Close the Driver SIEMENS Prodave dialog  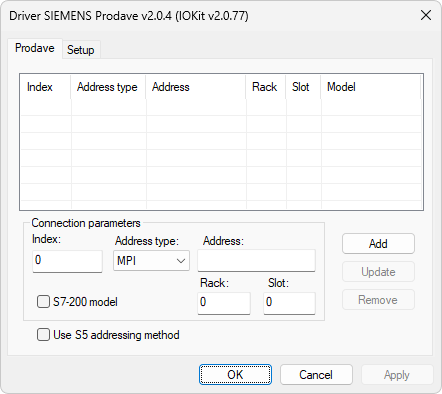coord(426,15)
